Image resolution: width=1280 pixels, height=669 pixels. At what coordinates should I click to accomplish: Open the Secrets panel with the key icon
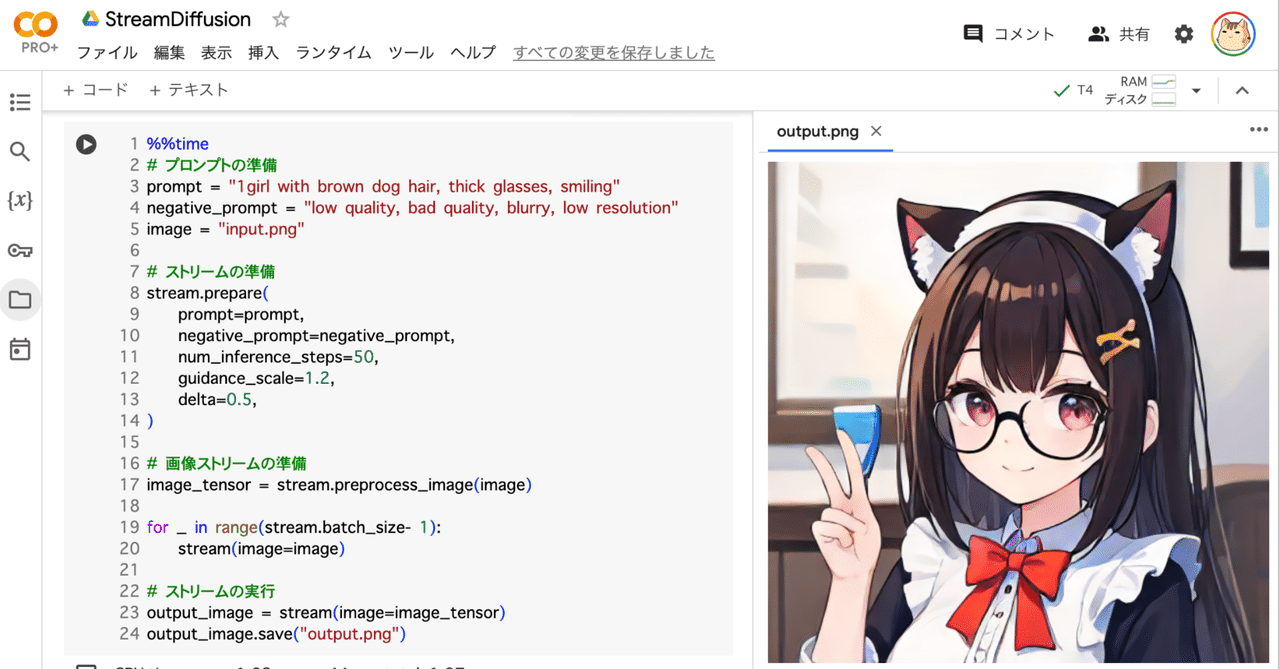(x=20, y=250)
